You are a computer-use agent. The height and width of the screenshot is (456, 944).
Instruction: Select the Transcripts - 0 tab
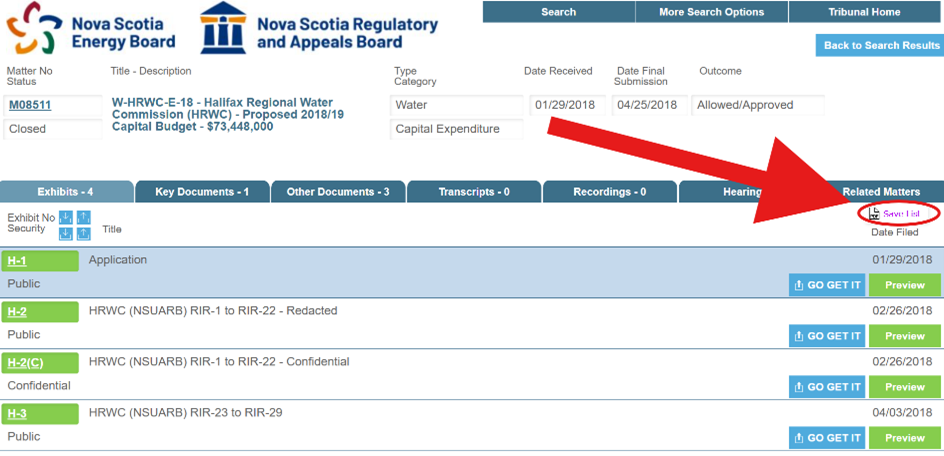[473, 192]
